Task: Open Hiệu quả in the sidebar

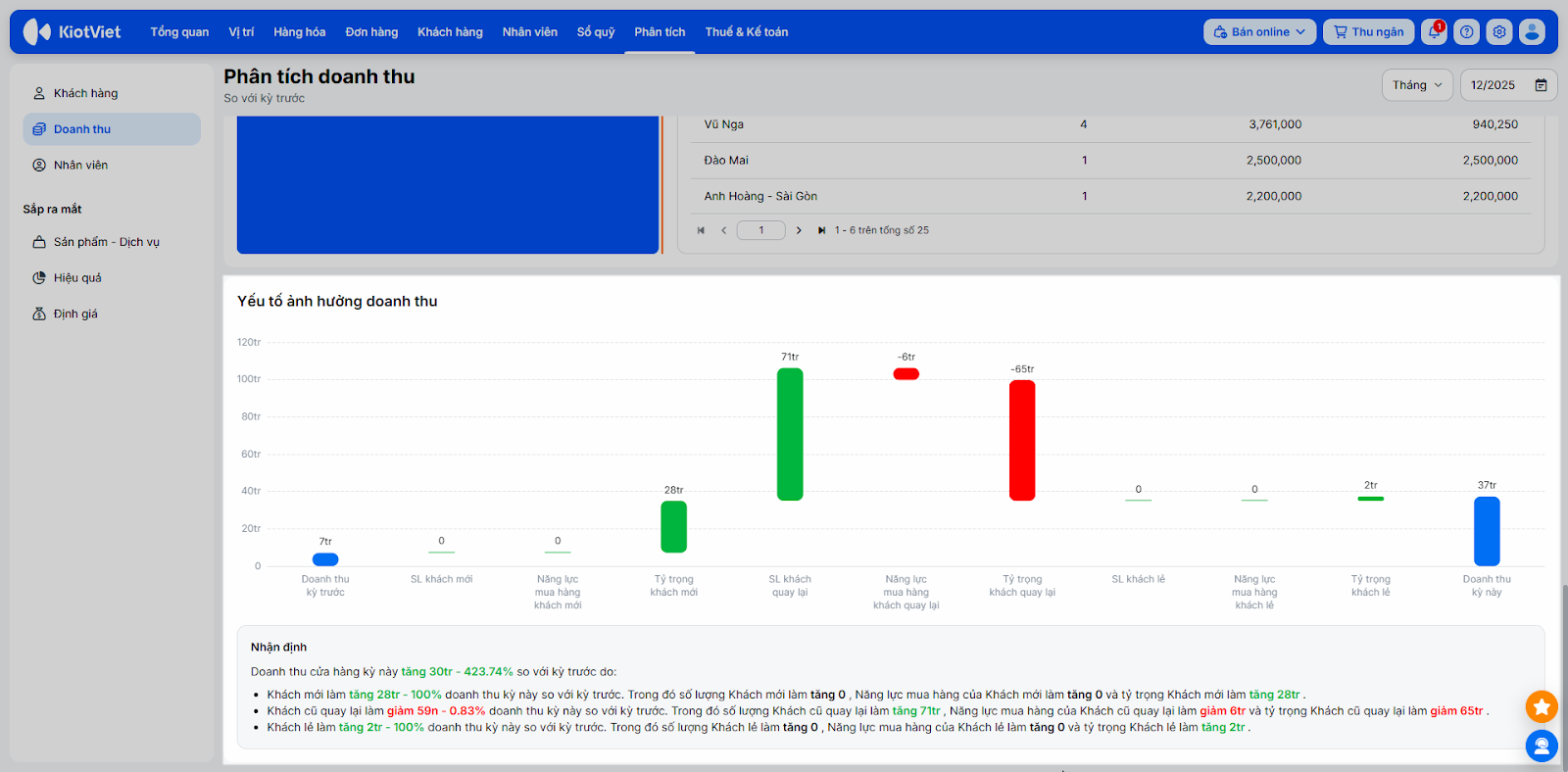Action: coord(112,278)
